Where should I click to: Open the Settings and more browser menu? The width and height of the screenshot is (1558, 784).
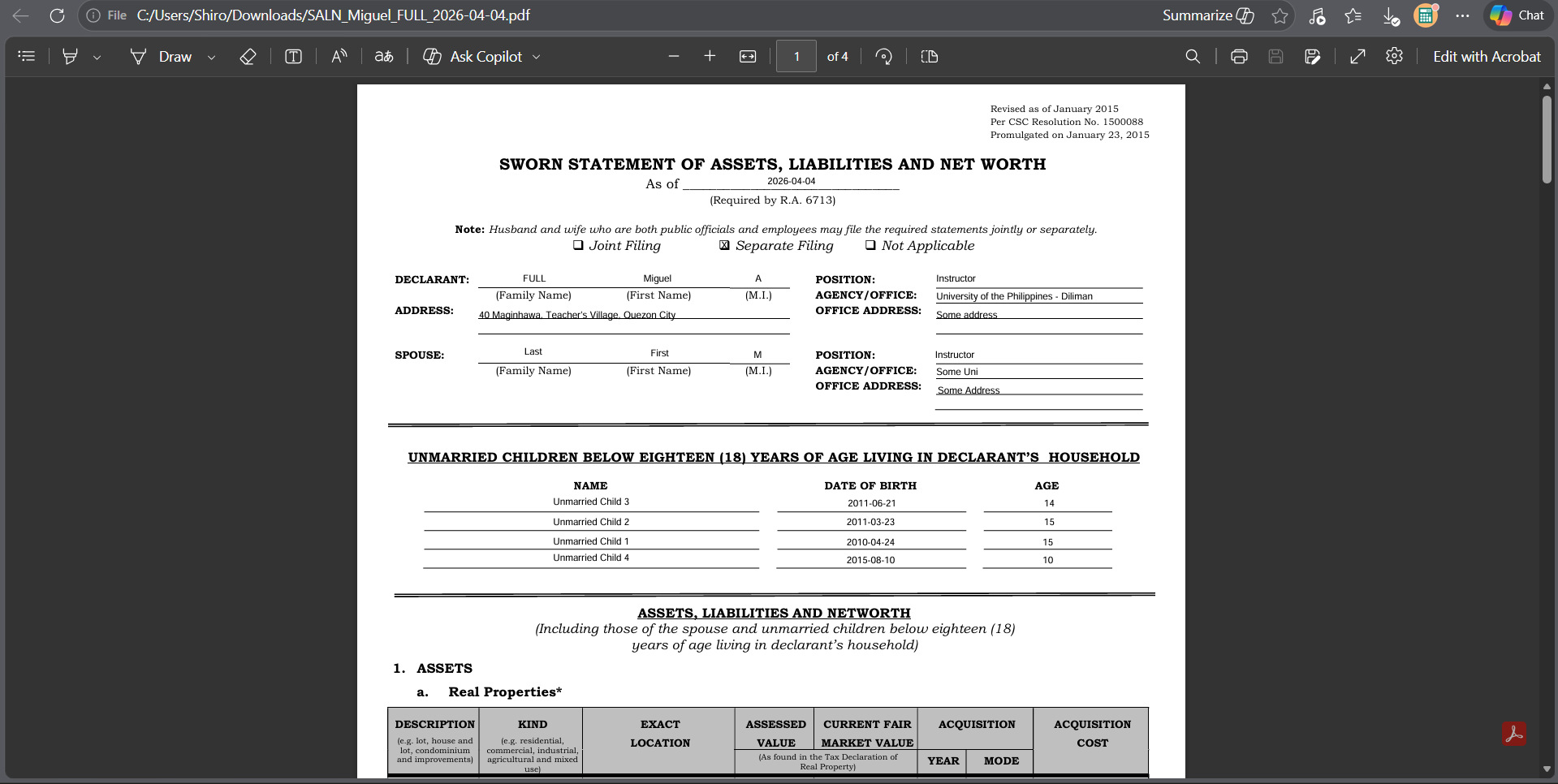[x=1463, y=15]
